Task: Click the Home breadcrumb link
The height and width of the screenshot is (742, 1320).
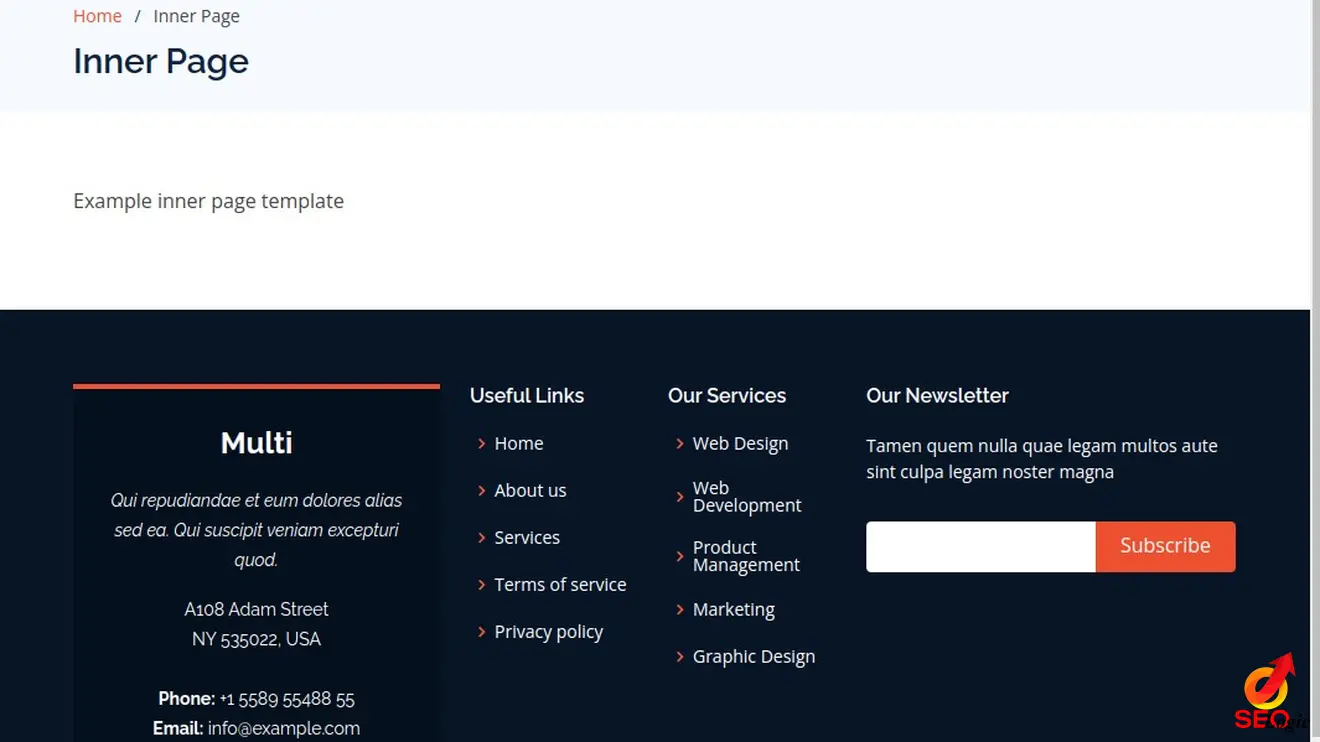Action: [97, 16]
